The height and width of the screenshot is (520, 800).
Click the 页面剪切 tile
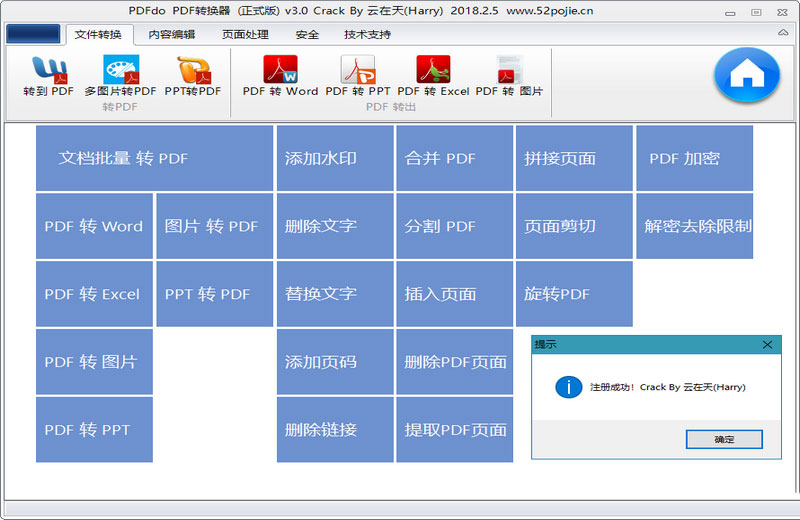[574, 226]
